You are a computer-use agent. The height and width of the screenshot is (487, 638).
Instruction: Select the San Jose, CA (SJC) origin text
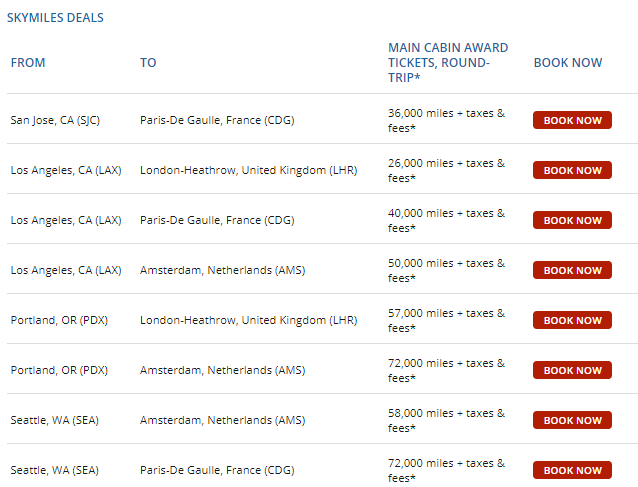tap(55, 120)
